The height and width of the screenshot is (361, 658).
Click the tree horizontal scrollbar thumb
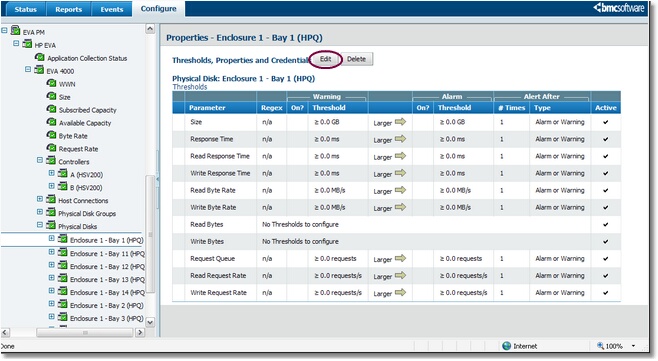tap(85, 332)
